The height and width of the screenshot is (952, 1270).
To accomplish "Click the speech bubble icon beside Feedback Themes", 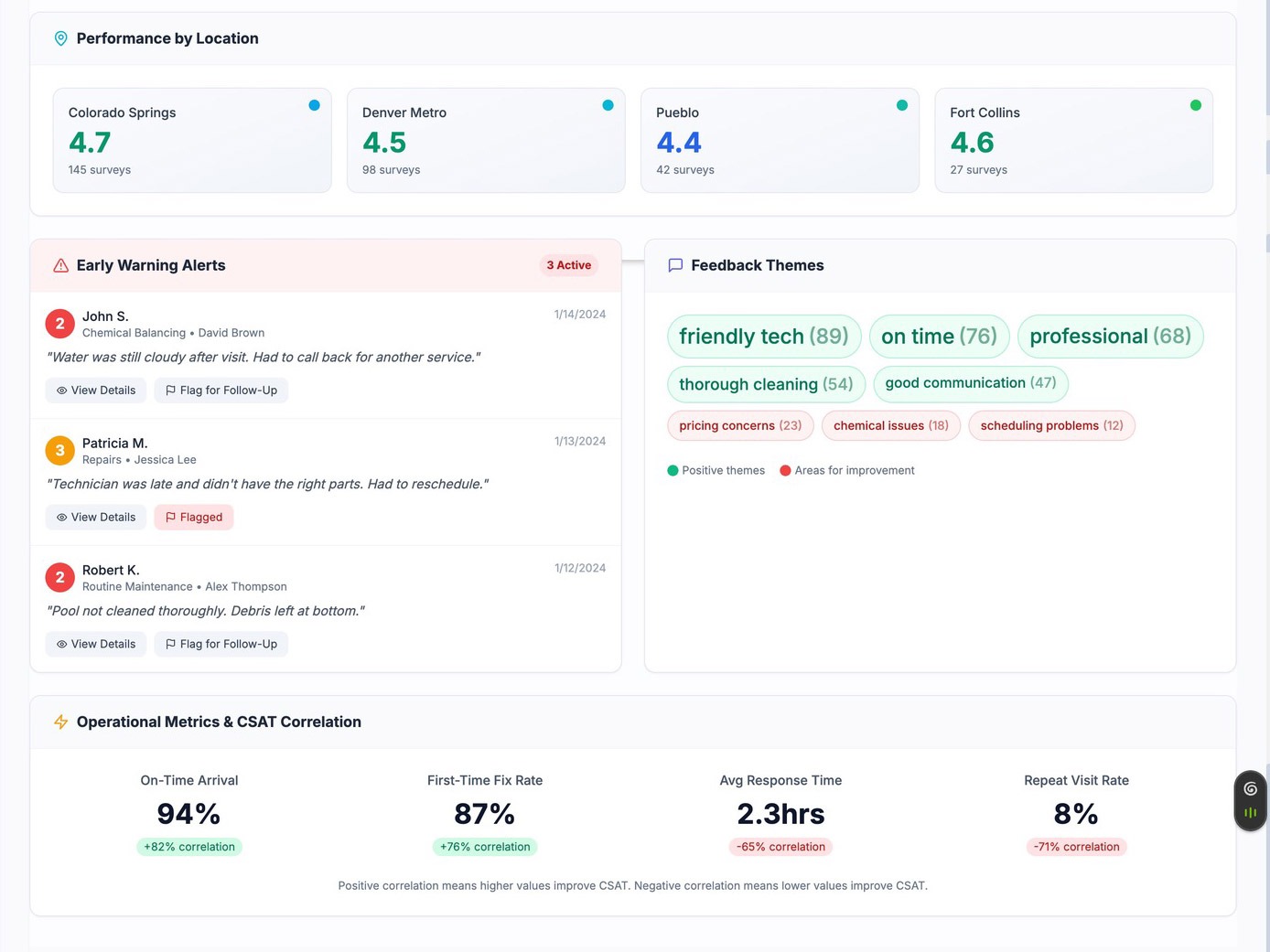I will pyautogui.click(x=675, y=265).
